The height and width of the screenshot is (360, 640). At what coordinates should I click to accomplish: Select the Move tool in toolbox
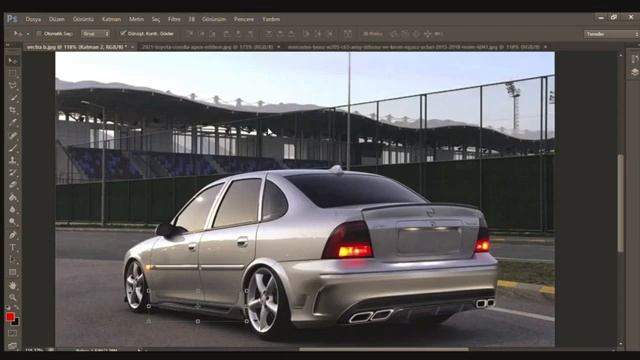click(x=13, y=61)
